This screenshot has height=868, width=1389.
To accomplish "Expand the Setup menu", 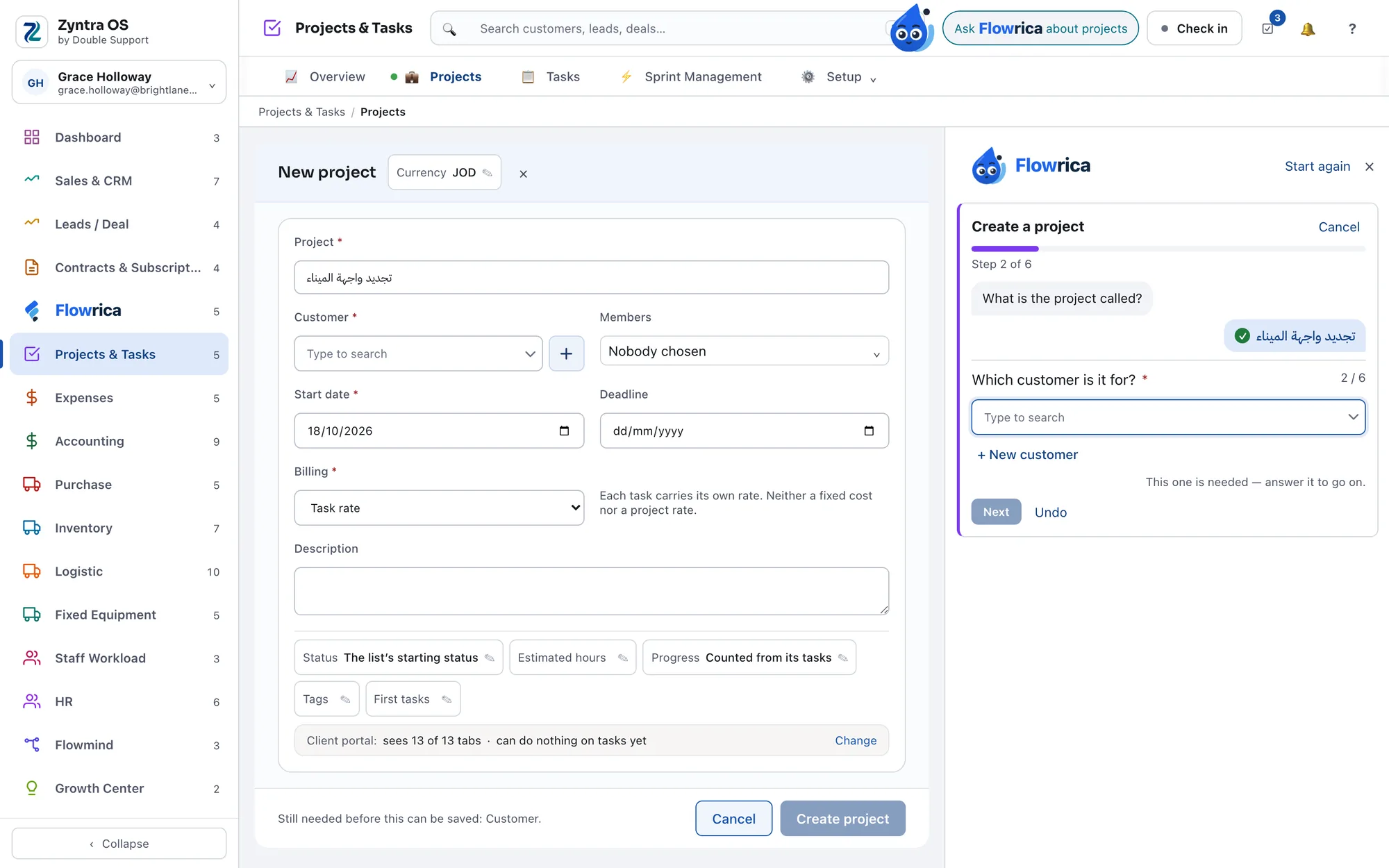I will 839,76.
